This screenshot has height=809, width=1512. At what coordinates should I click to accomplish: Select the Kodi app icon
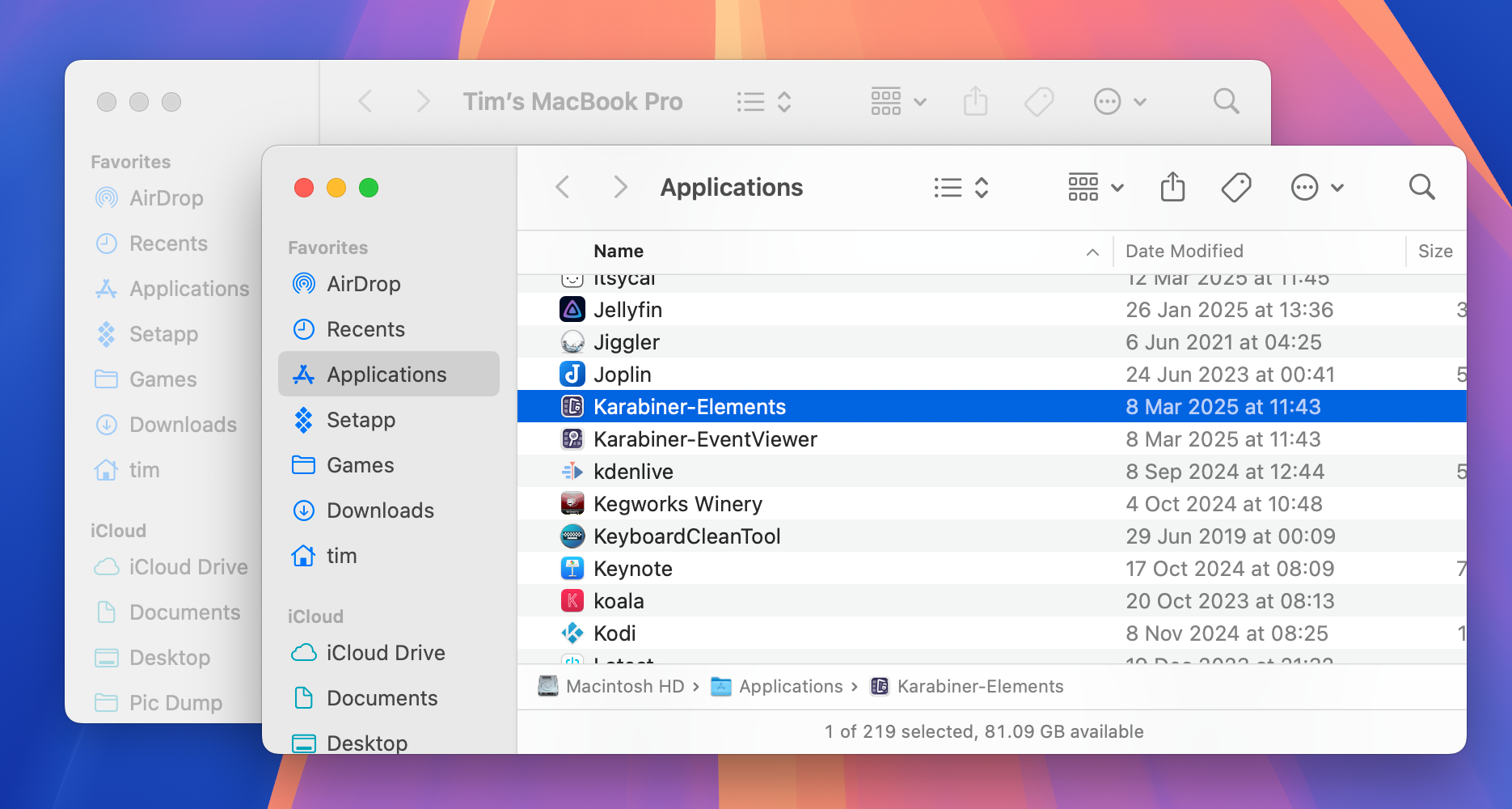(x=572, y=633)
